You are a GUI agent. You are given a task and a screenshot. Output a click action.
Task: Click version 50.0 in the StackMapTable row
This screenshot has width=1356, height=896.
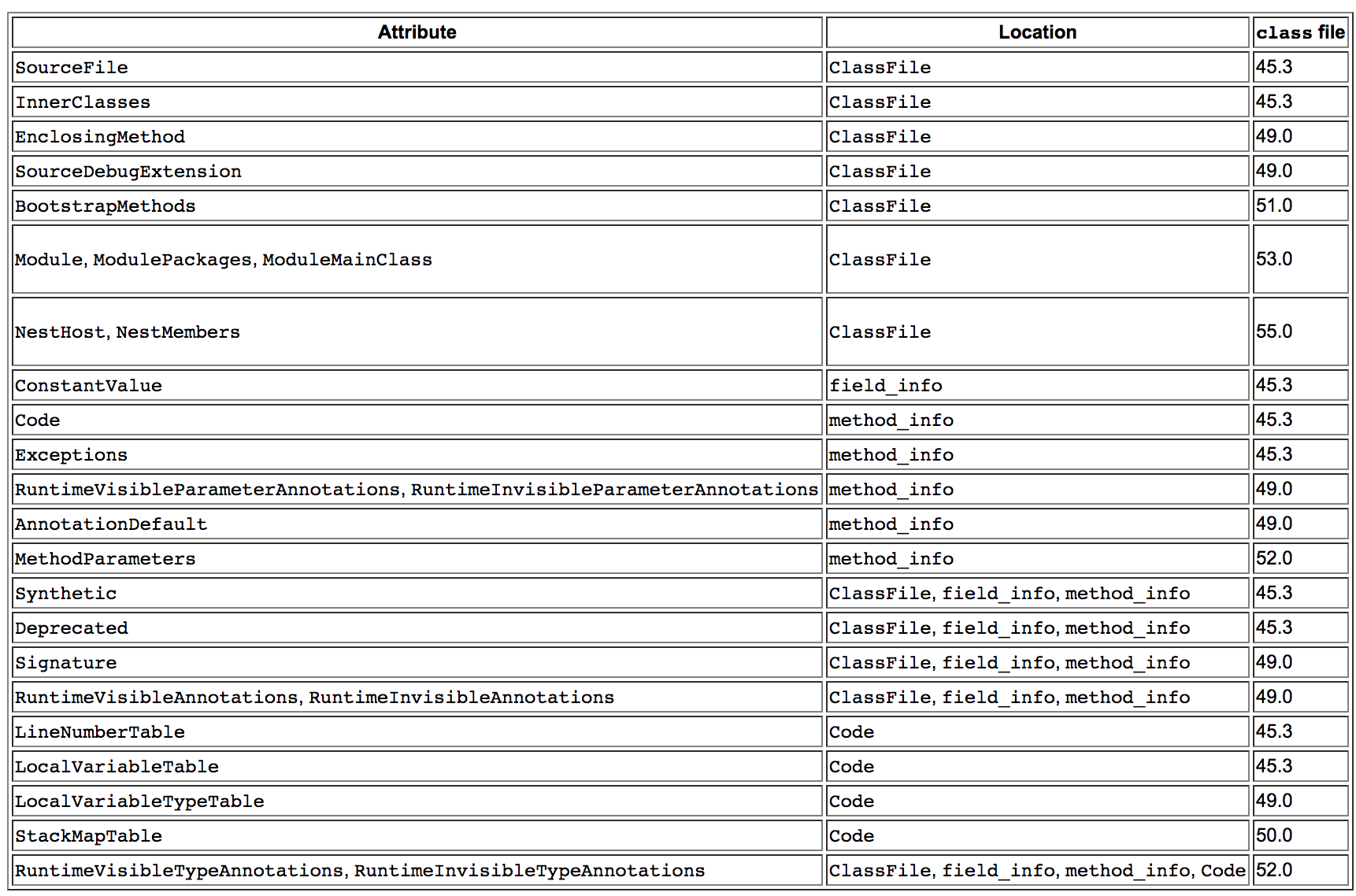1300,835
